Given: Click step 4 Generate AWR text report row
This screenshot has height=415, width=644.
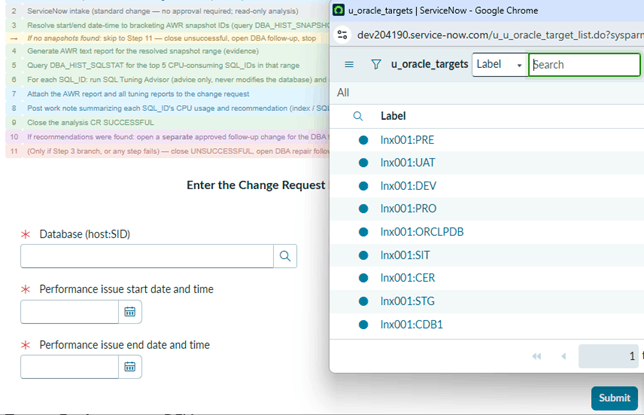Looking at the screenshot, I should click(168, 51).
